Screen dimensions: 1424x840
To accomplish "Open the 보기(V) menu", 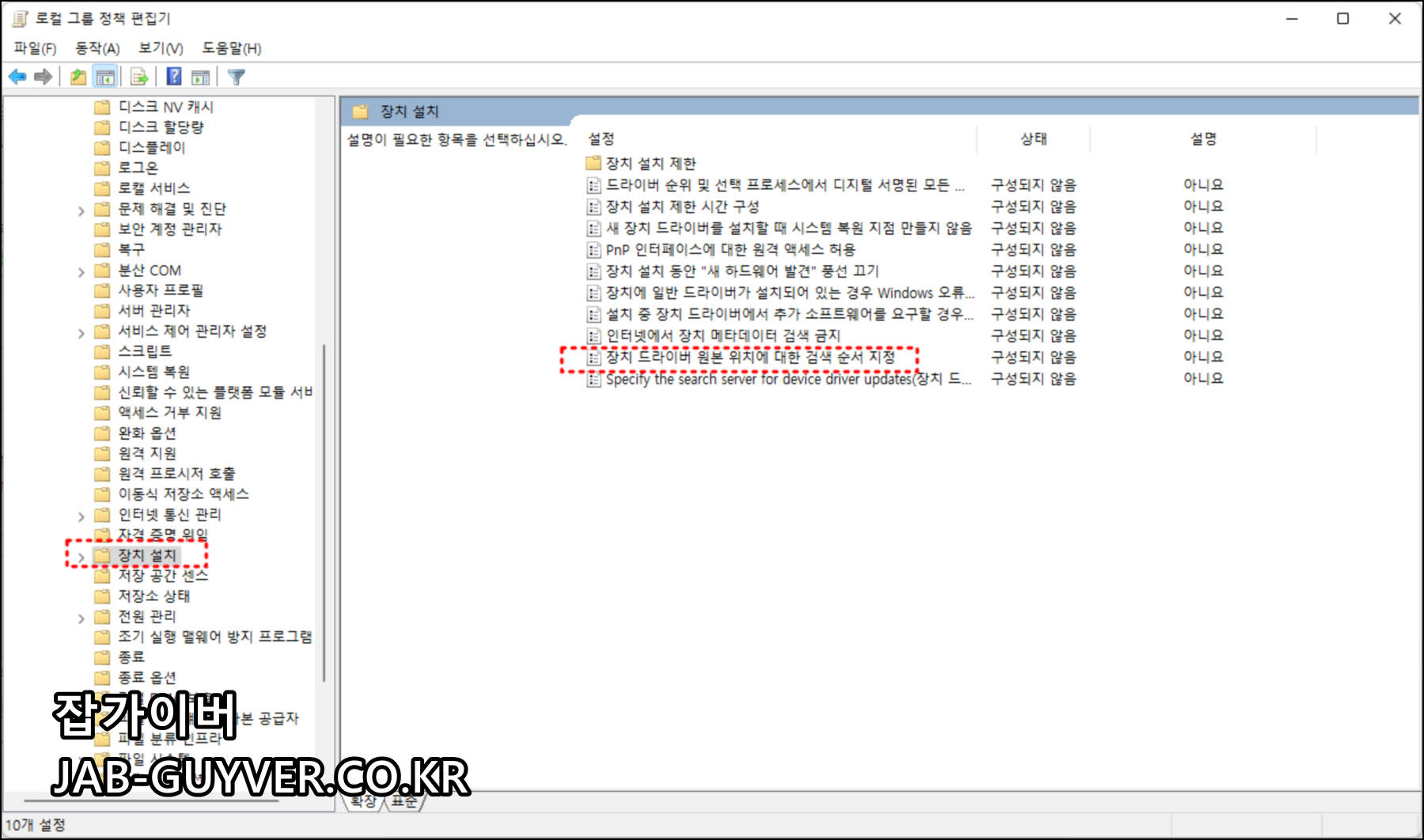I will pos(158,48).
